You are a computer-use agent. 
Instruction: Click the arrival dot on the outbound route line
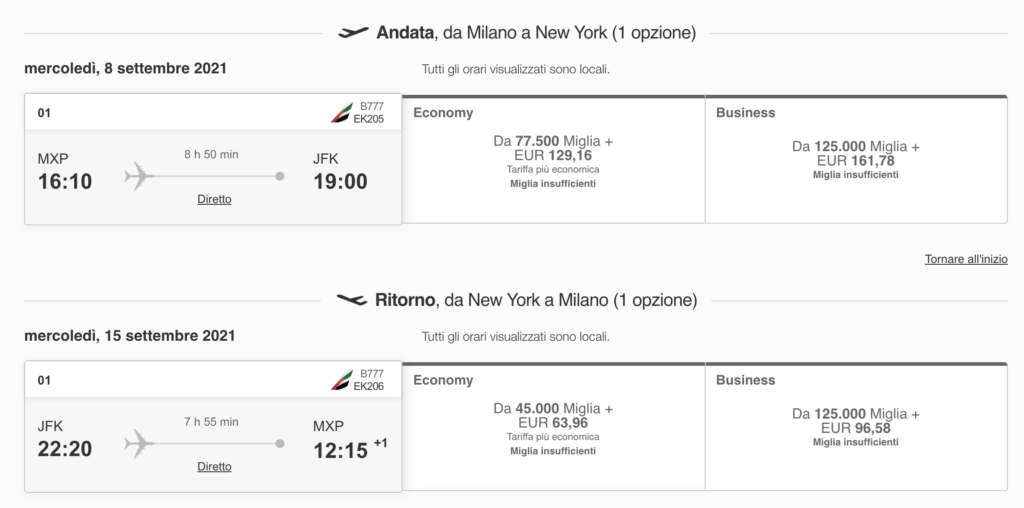(x=280, y=176)
